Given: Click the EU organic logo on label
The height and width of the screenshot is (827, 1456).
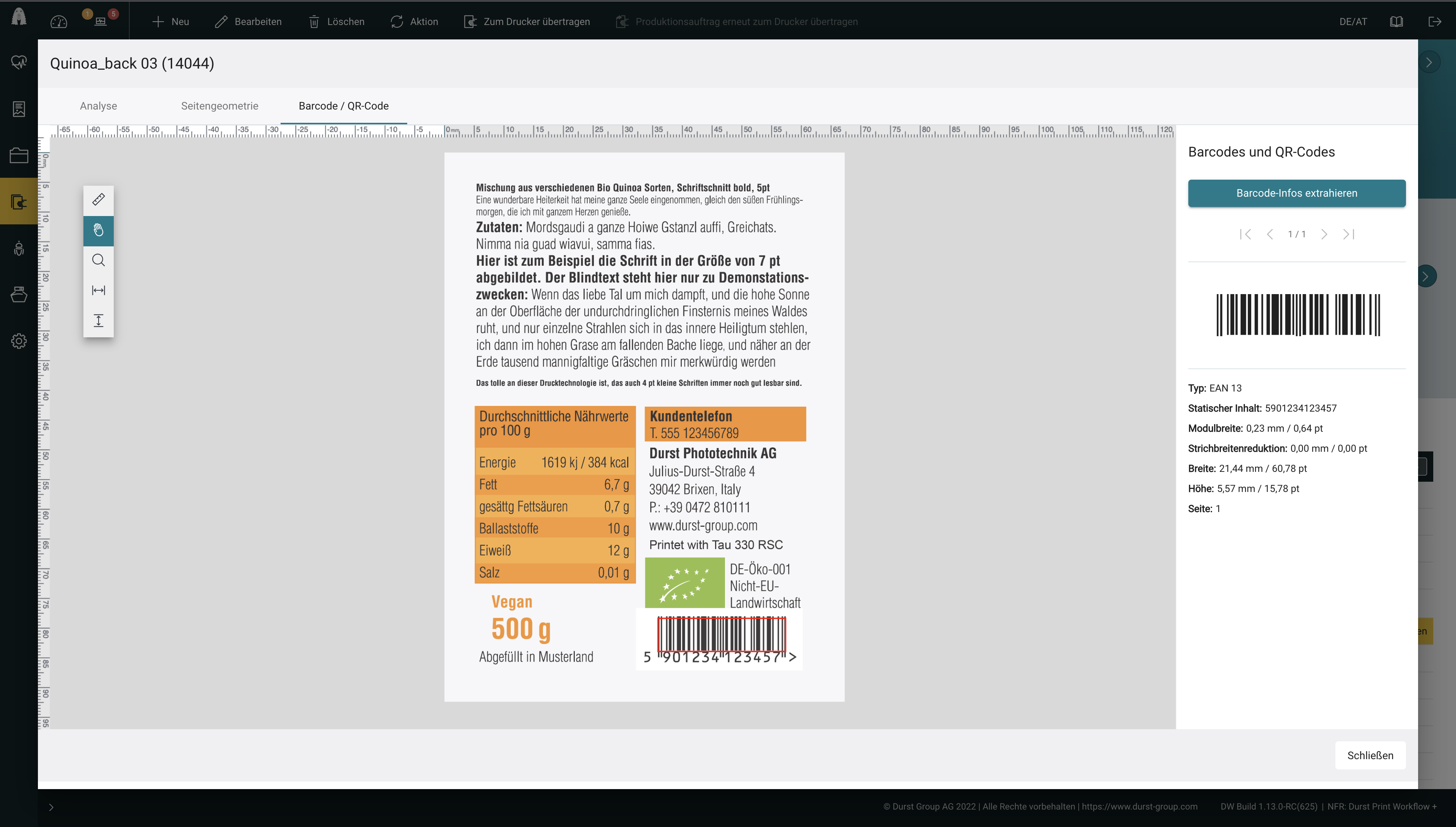Looking at the screenshot, I should pos(684,582).
